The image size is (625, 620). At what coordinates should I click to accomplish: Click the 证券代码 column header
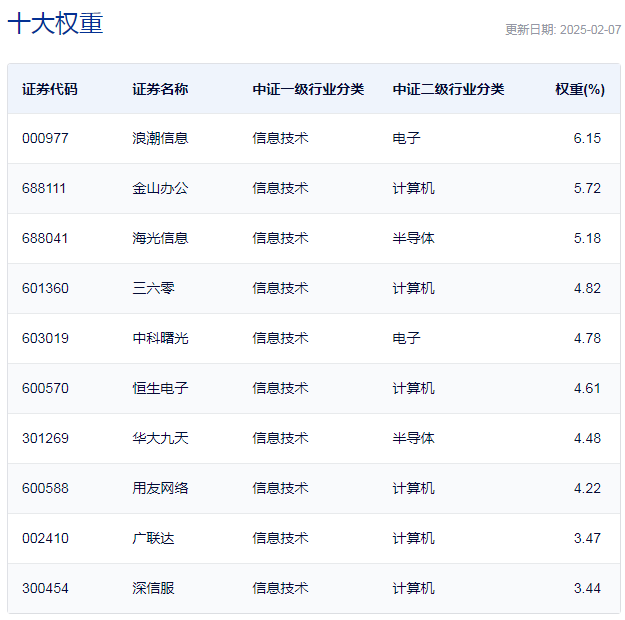click(x=49, y=89)
